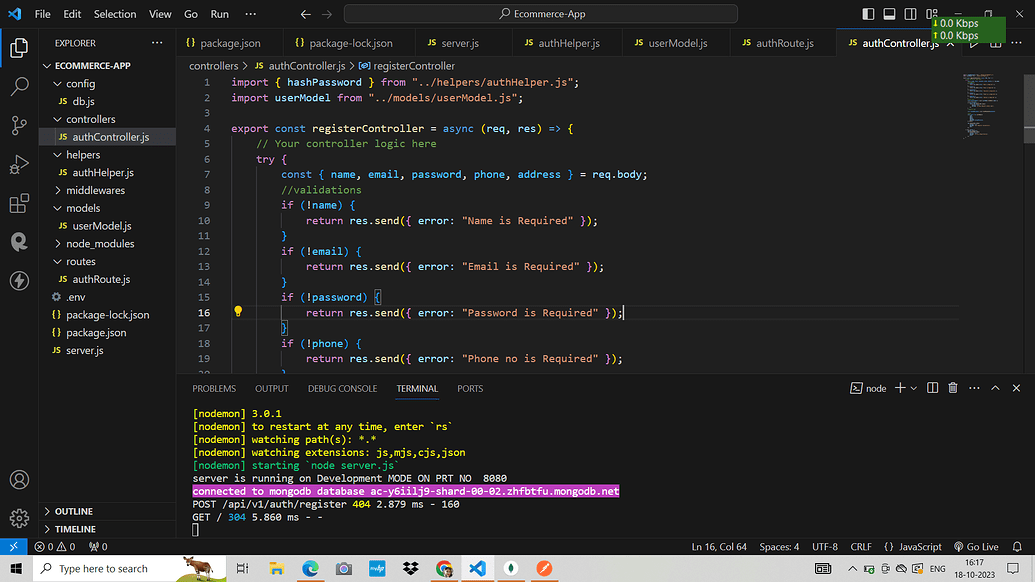This screenshot has height=582, width=1035.
Task: Open the Extensions view icon
Action: [19, 204]
